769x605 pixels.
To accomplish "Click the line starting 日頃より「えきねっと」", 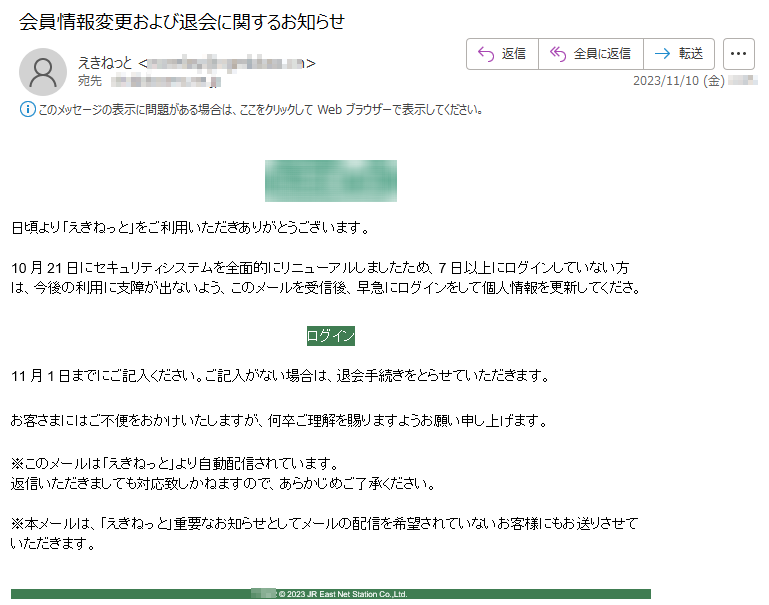I will coord(190,227).
